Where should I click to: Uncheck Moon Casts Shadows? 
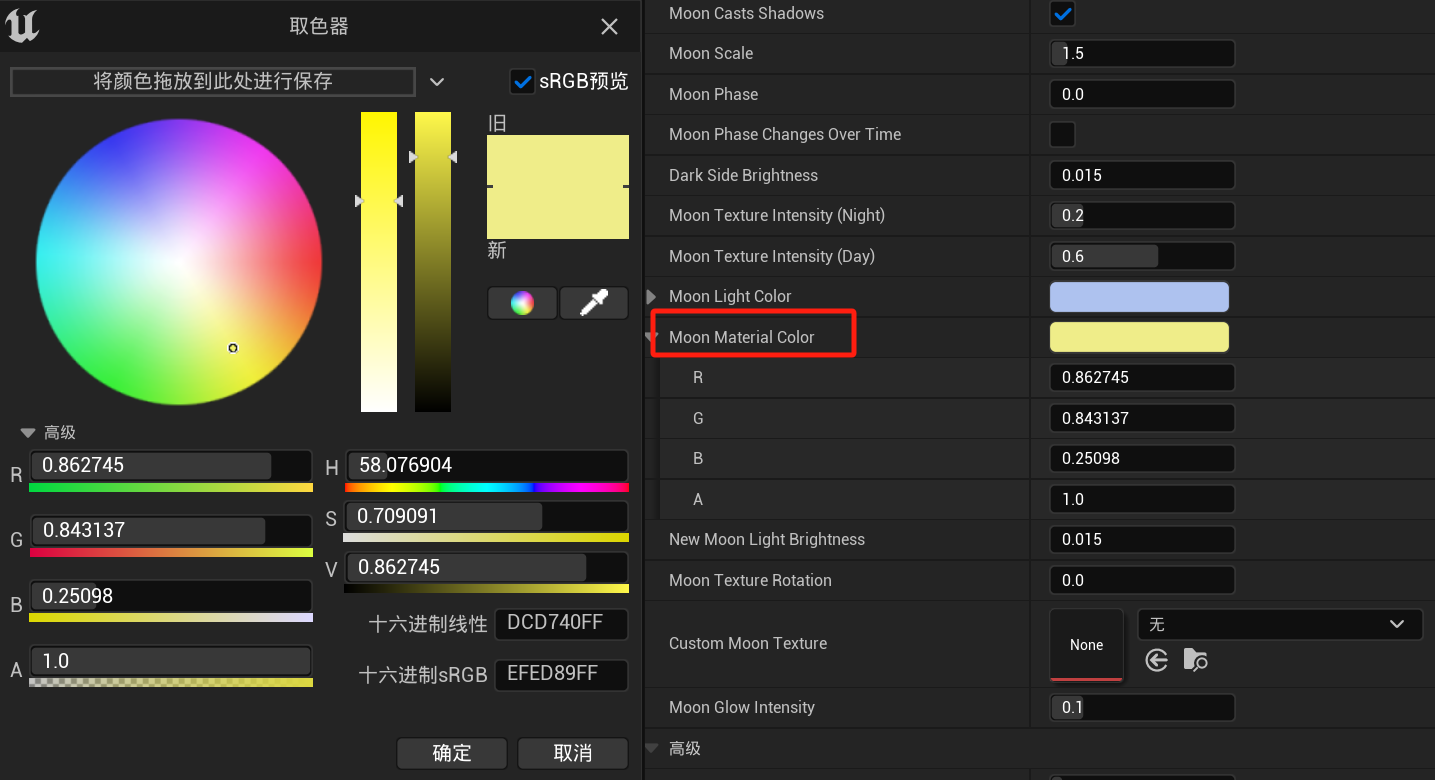[x=1062, y=13]
